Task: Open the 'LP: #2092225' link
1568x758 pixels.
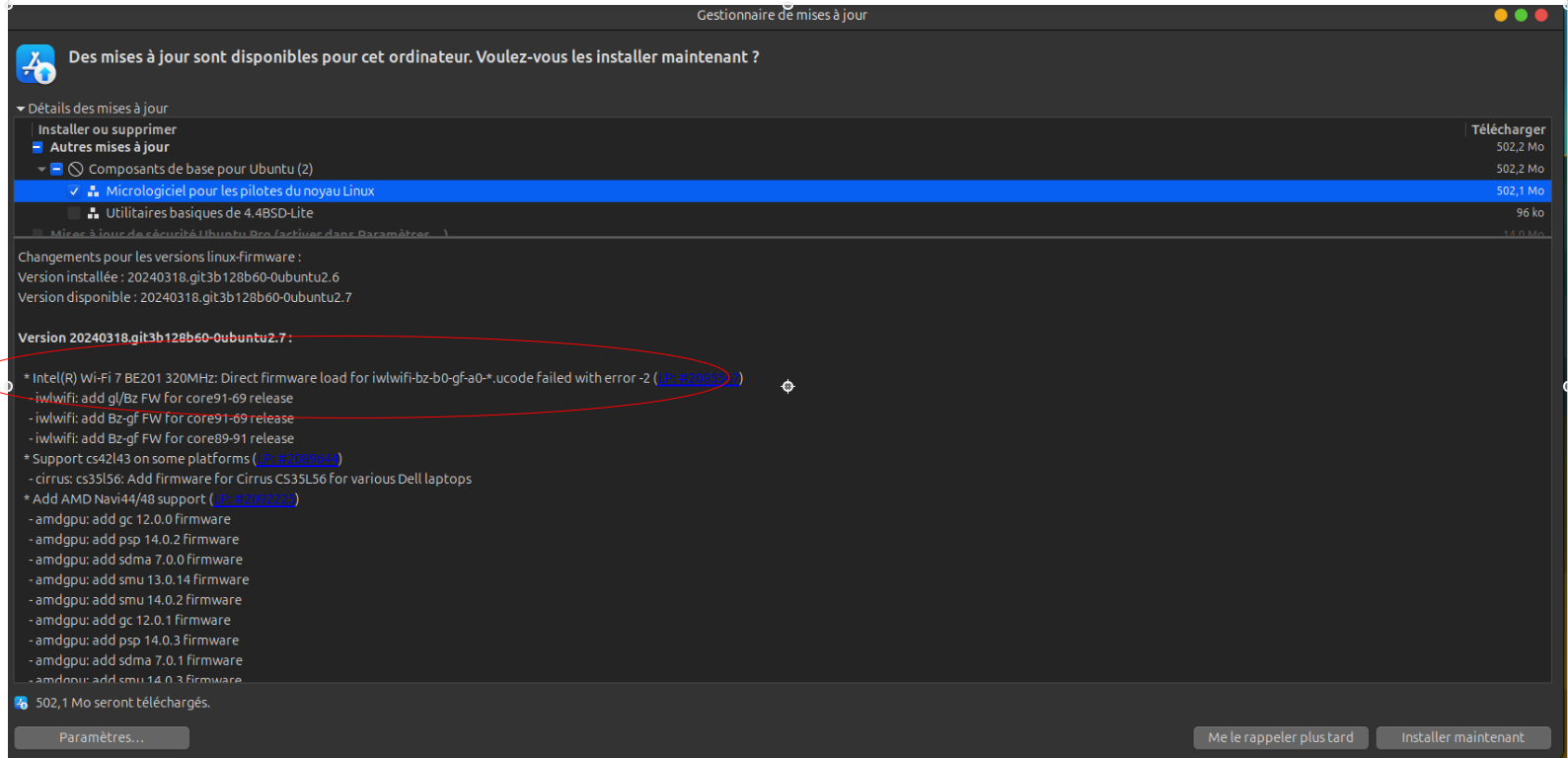Action: tap(254, 499)
